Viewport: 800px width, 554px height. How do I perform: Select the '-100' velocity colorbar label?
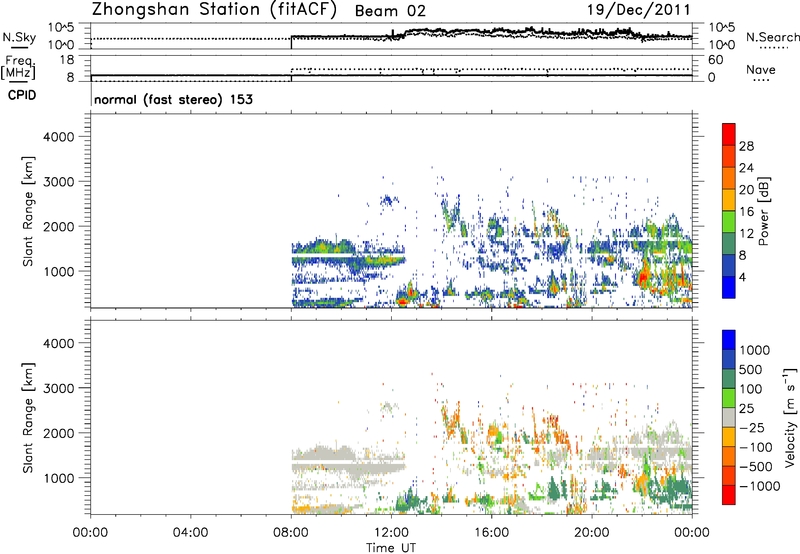pos(756,447)
